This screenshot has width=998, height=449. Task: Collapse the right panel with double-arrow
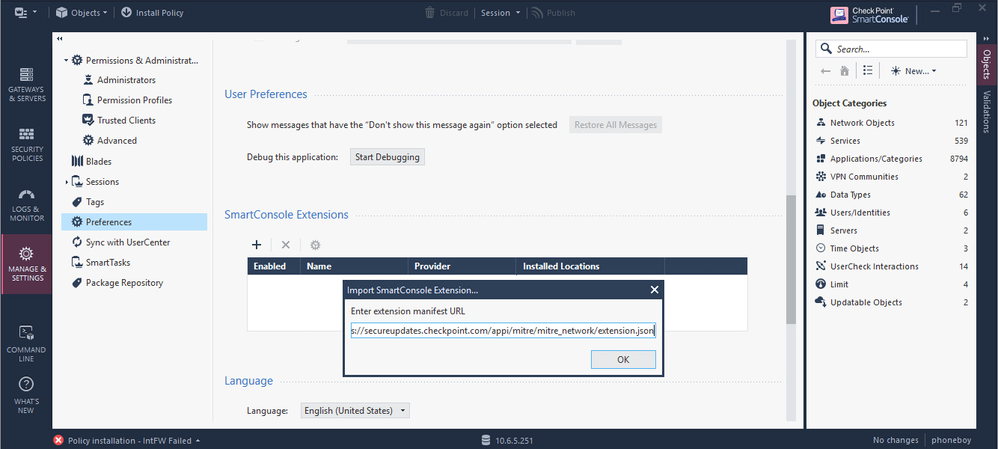pyautogui.click(x=986, y=38)
